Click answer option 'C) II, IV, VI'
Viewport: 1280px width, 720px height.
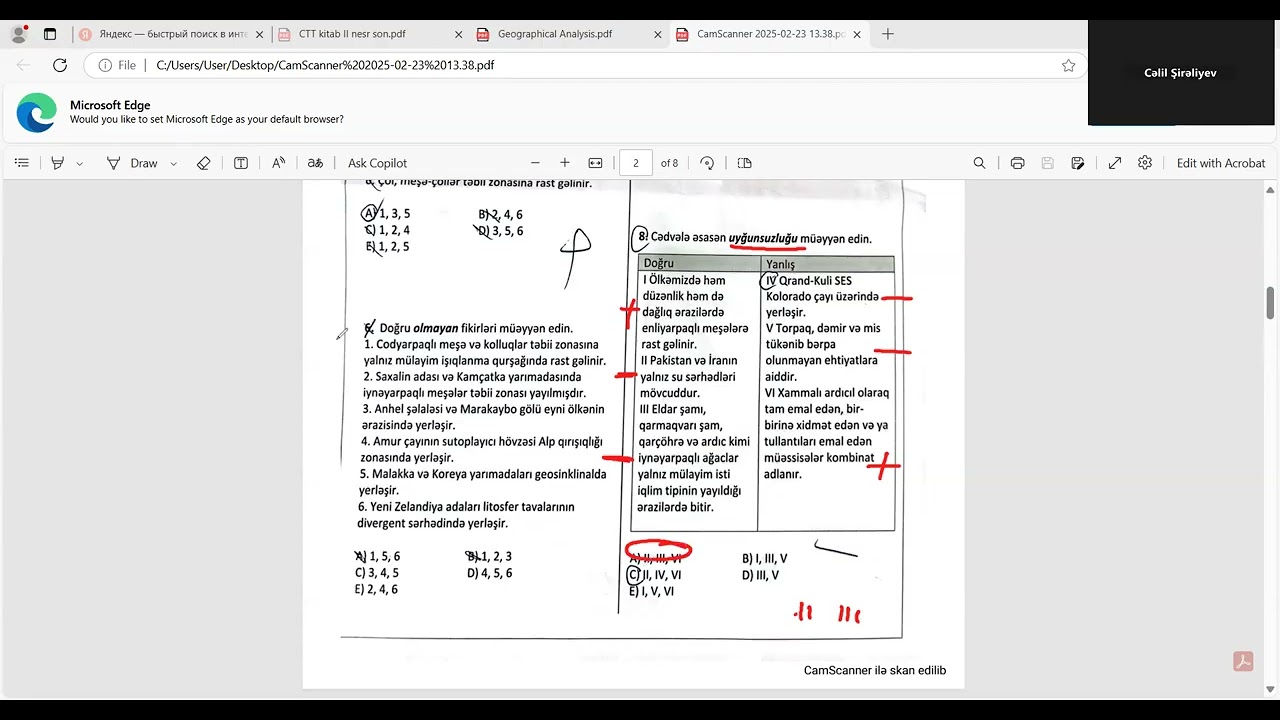click(x=655, y=575)
